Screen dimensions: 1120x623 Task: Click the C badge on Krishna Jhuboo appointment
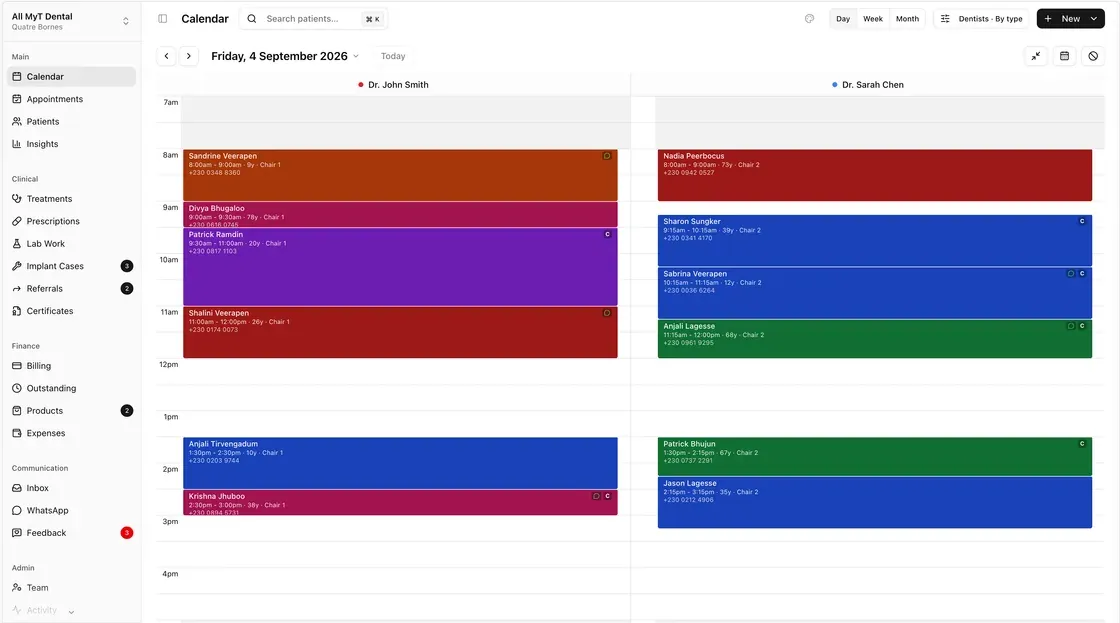pos(608,496)
